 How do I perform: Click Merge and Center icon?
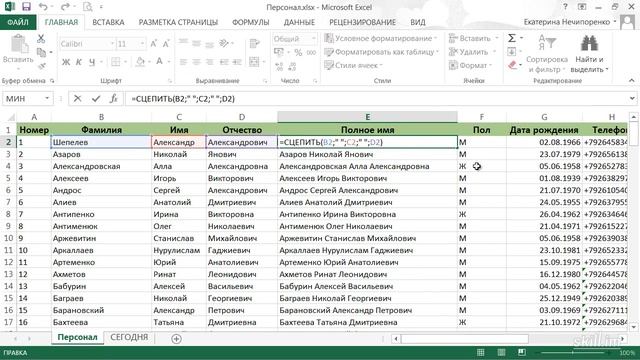254,62
